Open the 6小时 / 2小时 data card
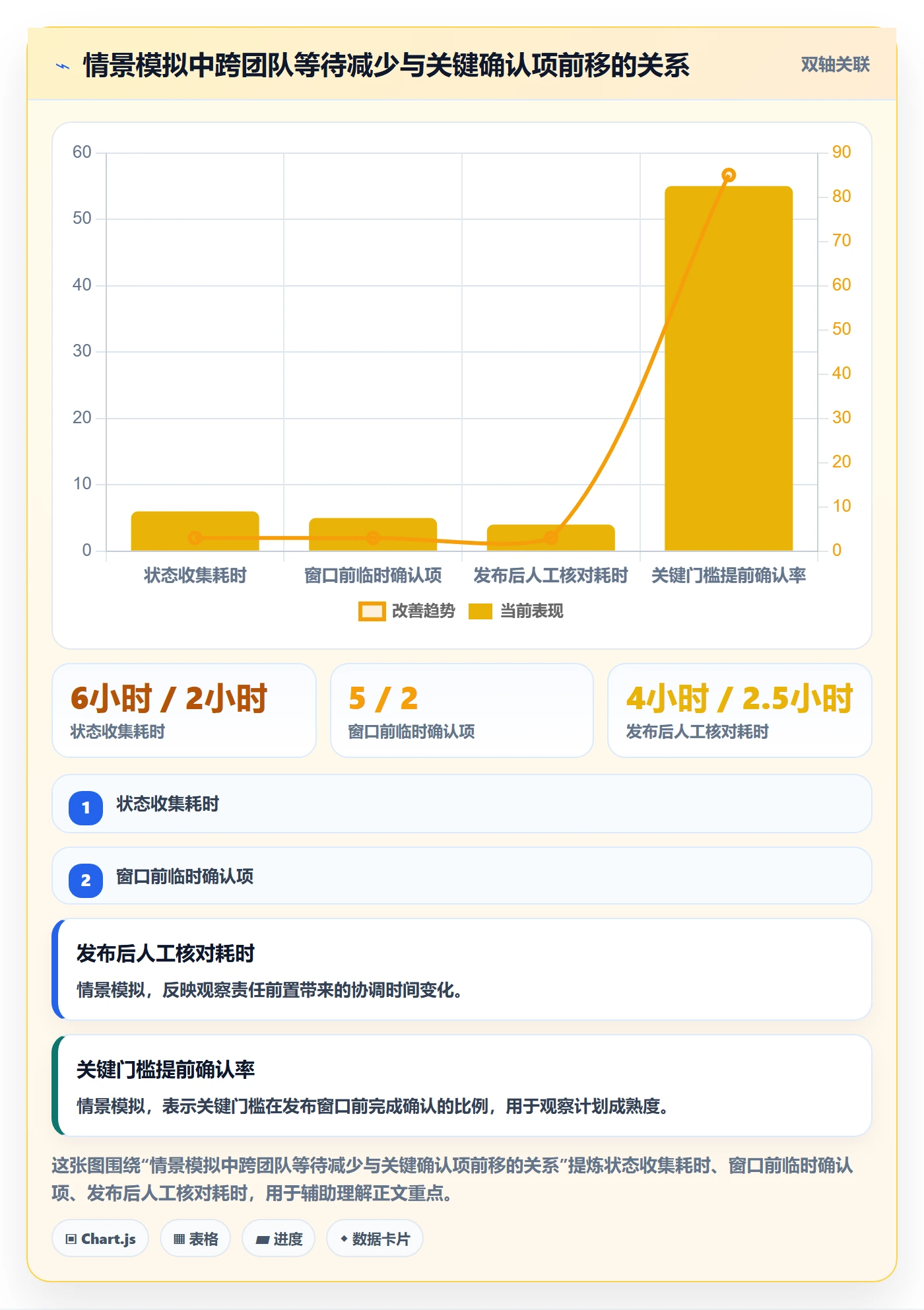Screen dimensions: 924x1310 click(x=184, y=710)
